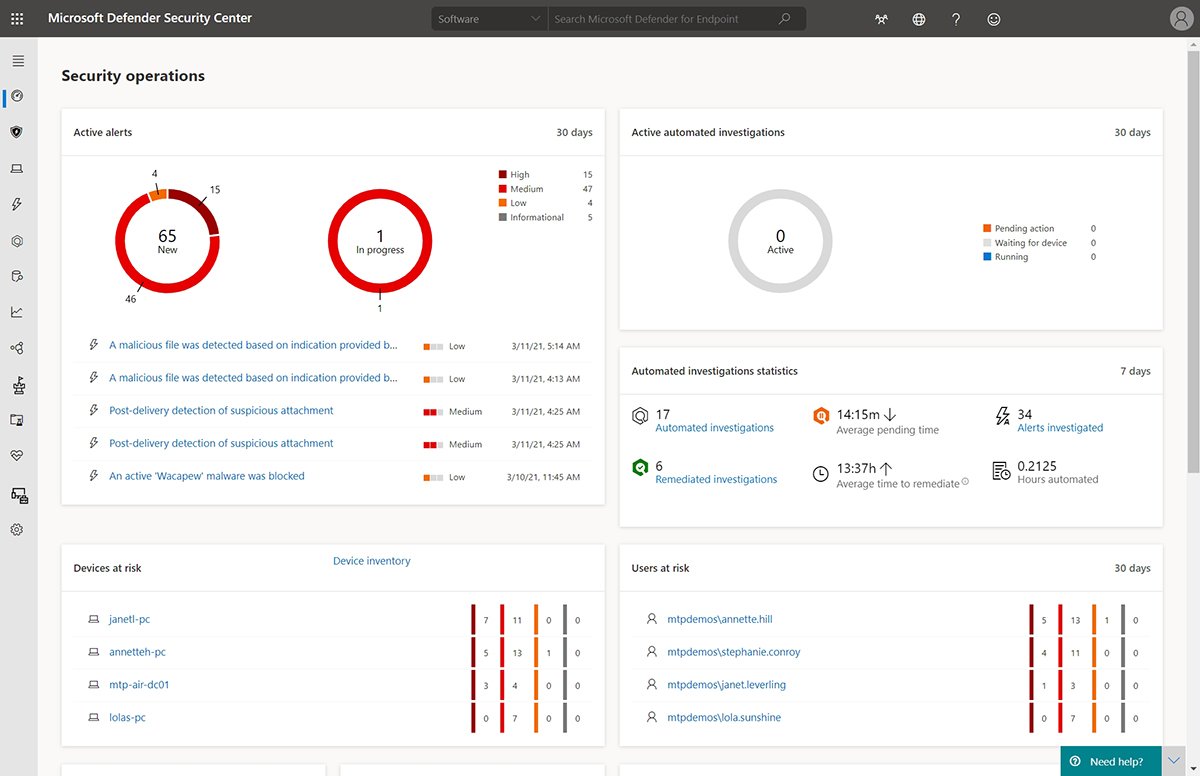Open the help question mark icon
The width and height of the screenshot is (1200, 776).
(x=956, y=19)
